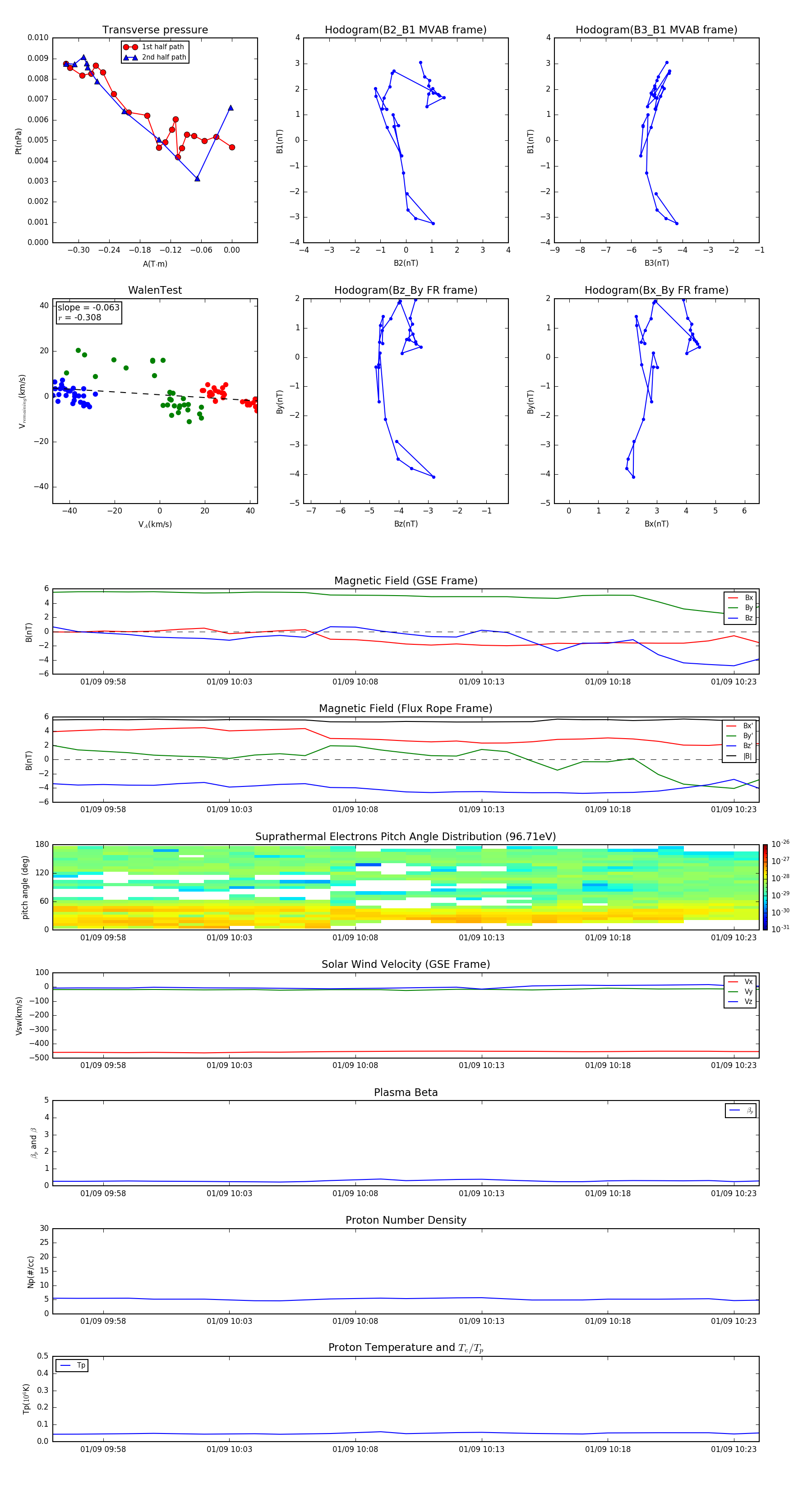This screenshot has height=1489, width=812.
Task: Click the 'Pt(nPa)' y-axis label
Action: [18, 141]
